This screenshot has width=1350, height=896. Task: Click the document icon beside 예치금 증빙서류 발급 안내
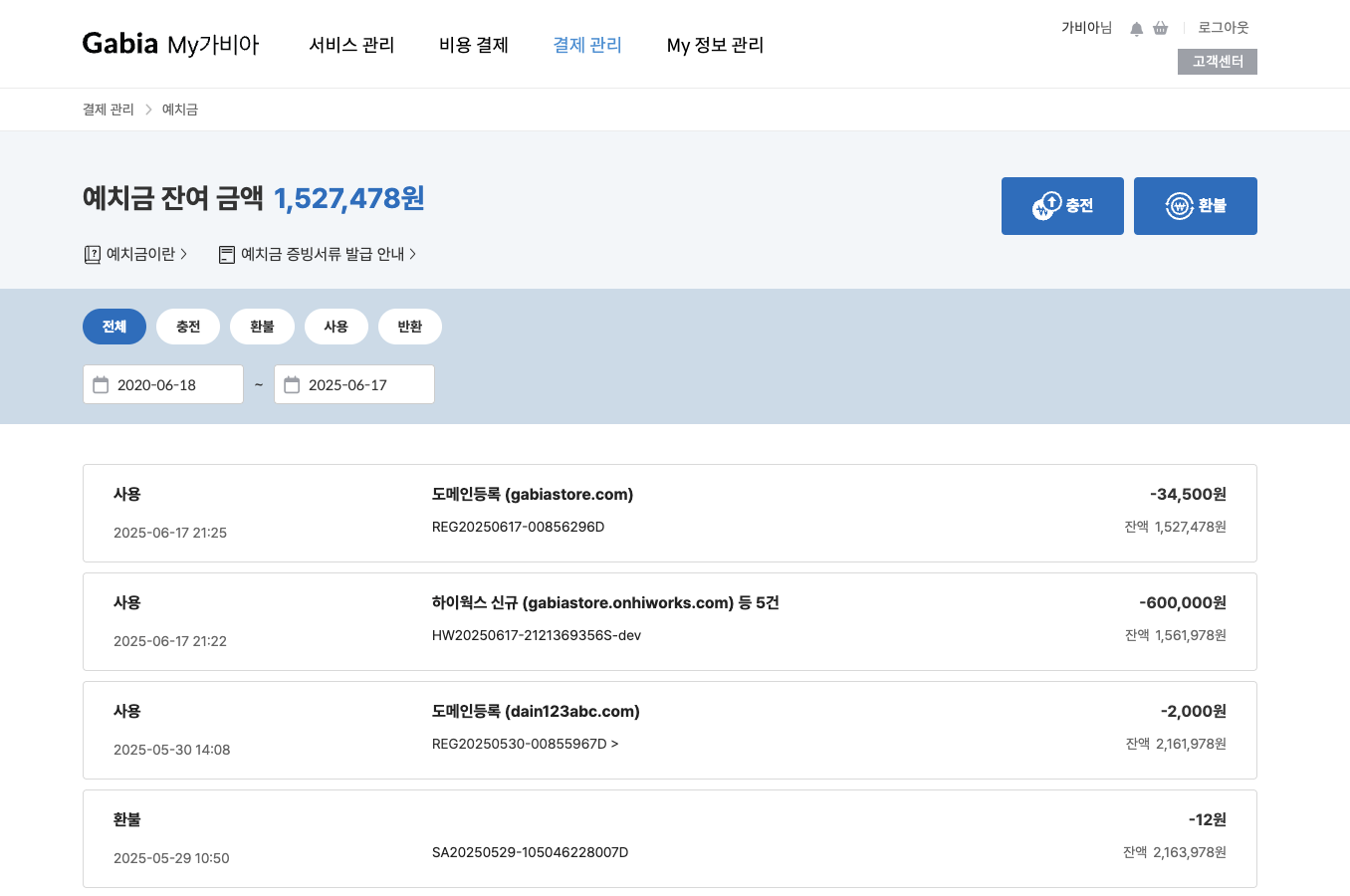point(226,254)
